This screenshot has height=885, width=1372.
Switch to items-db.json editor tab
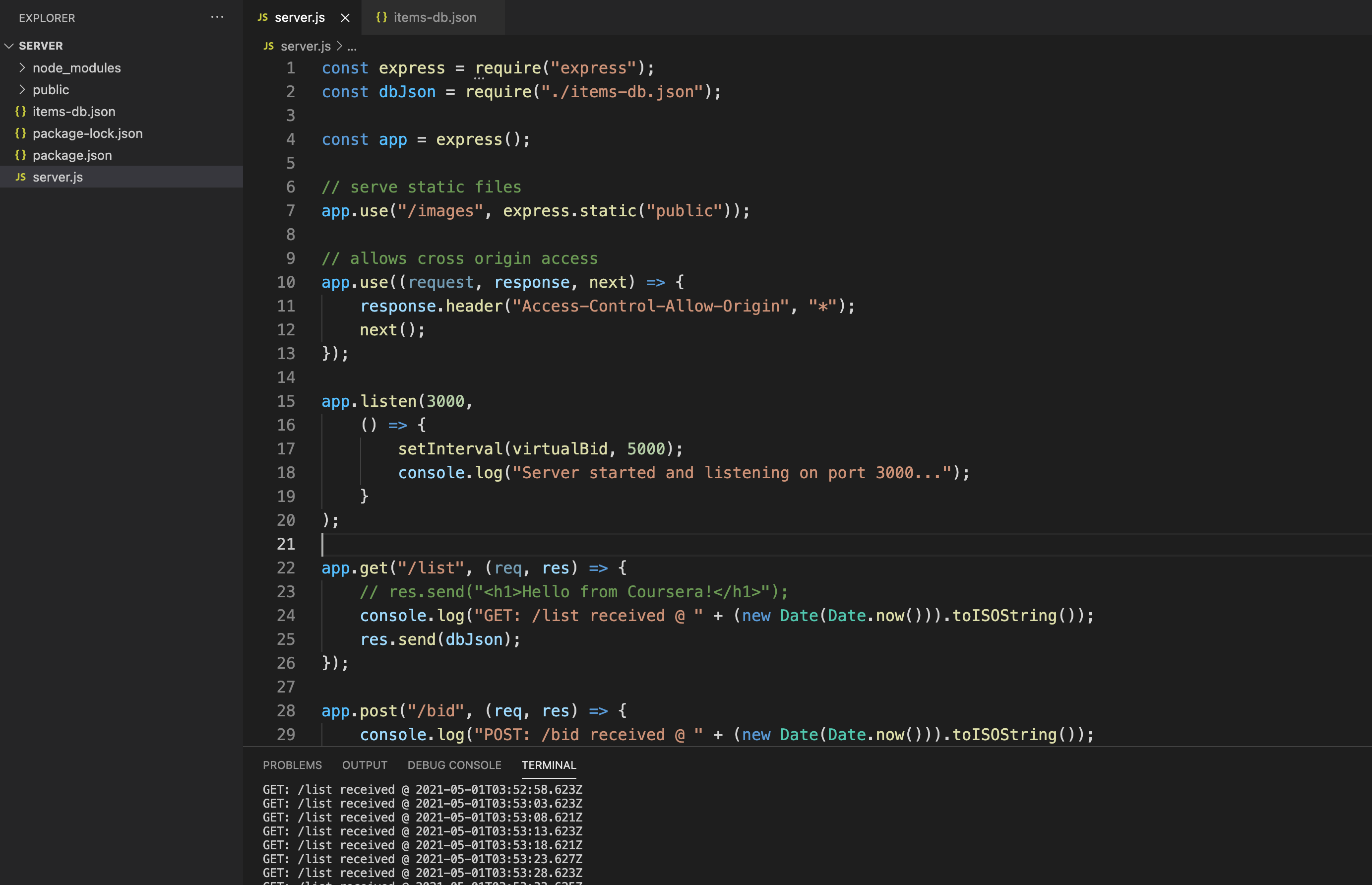pyautogui.click(x=435, y=17)
